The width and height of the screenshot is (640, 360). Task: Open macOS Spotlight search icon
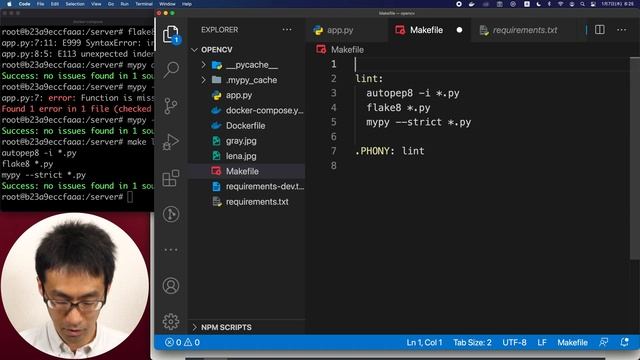click(582, 4)
